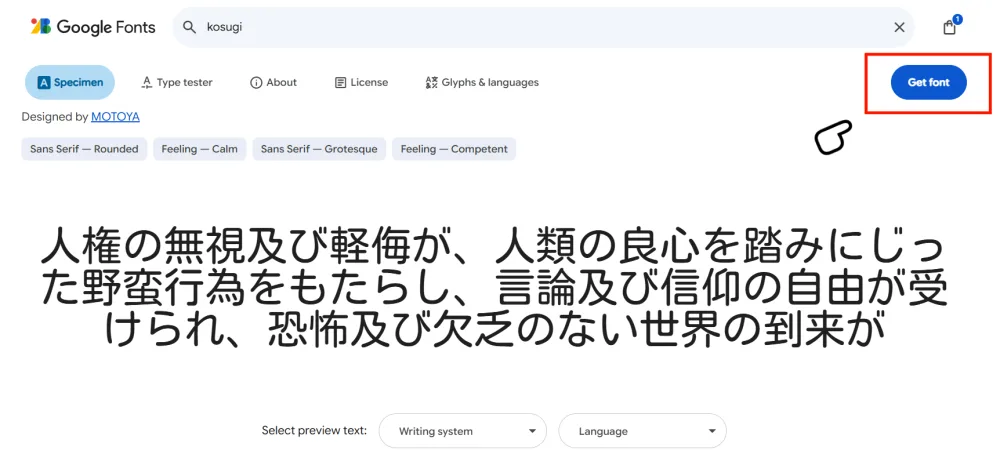Click into the search box containing kosugi
The height and width of the screenshot is (465, 1000).
540,27
